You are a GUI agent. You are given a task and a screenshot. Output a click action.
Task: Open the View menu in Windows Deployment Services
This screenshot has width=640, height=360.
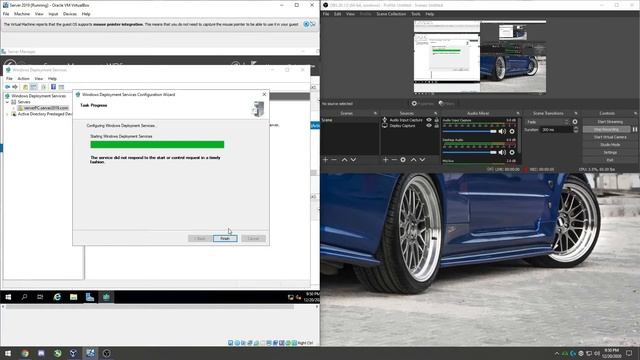point(39,78)
